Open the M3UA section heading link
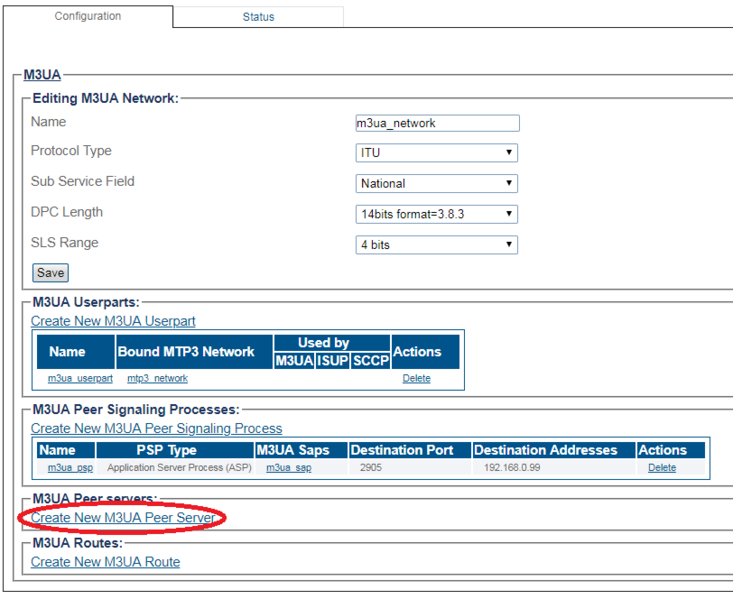 coord(42,75)
